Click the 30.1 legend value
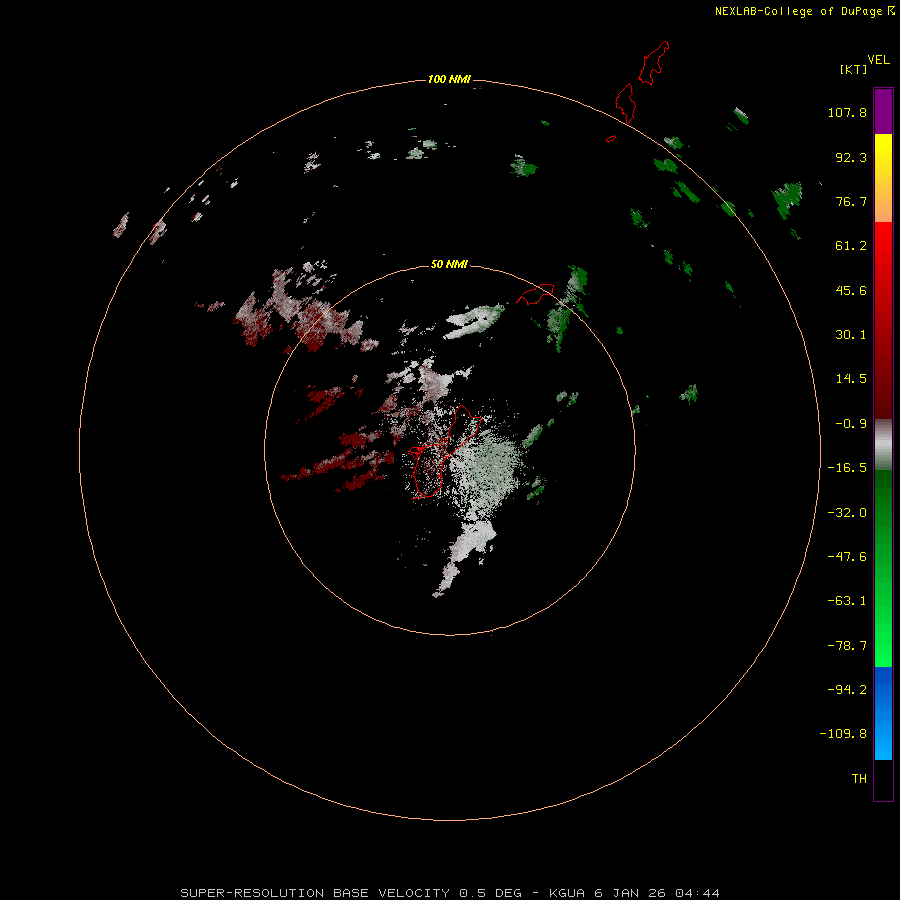 pyautogui.click(x=851, y=335)
